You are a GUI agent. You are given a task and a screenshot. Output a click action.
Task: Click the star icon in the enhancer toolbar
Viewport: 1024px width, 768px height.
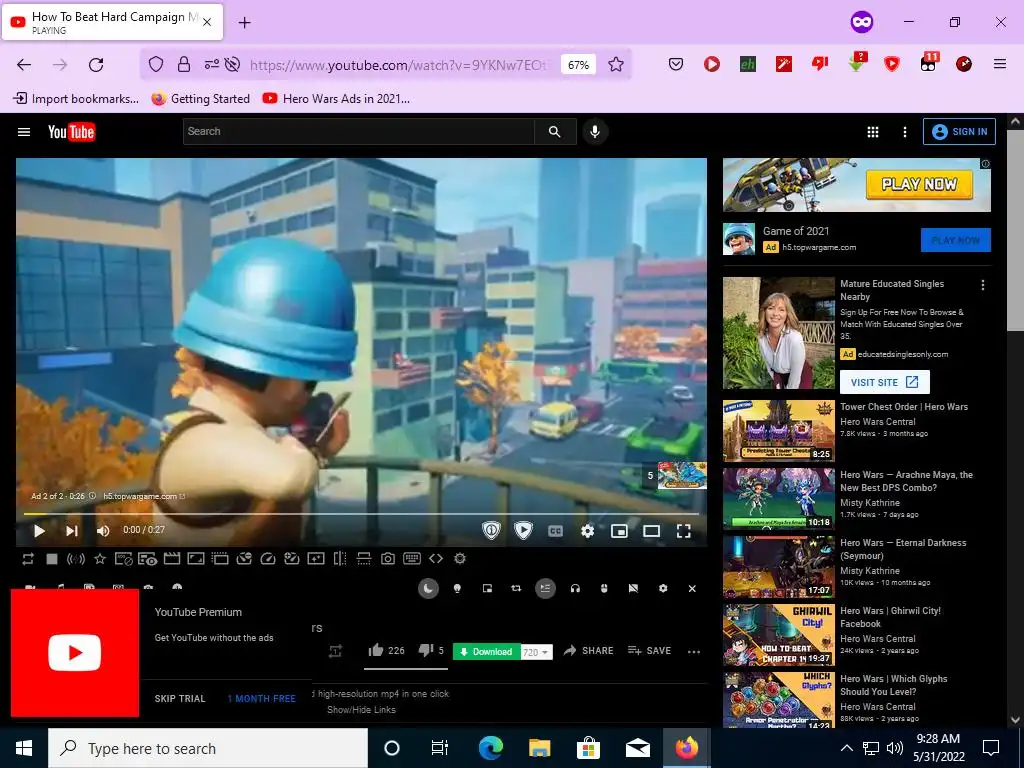pyautogui.click(x=100, y=559)
